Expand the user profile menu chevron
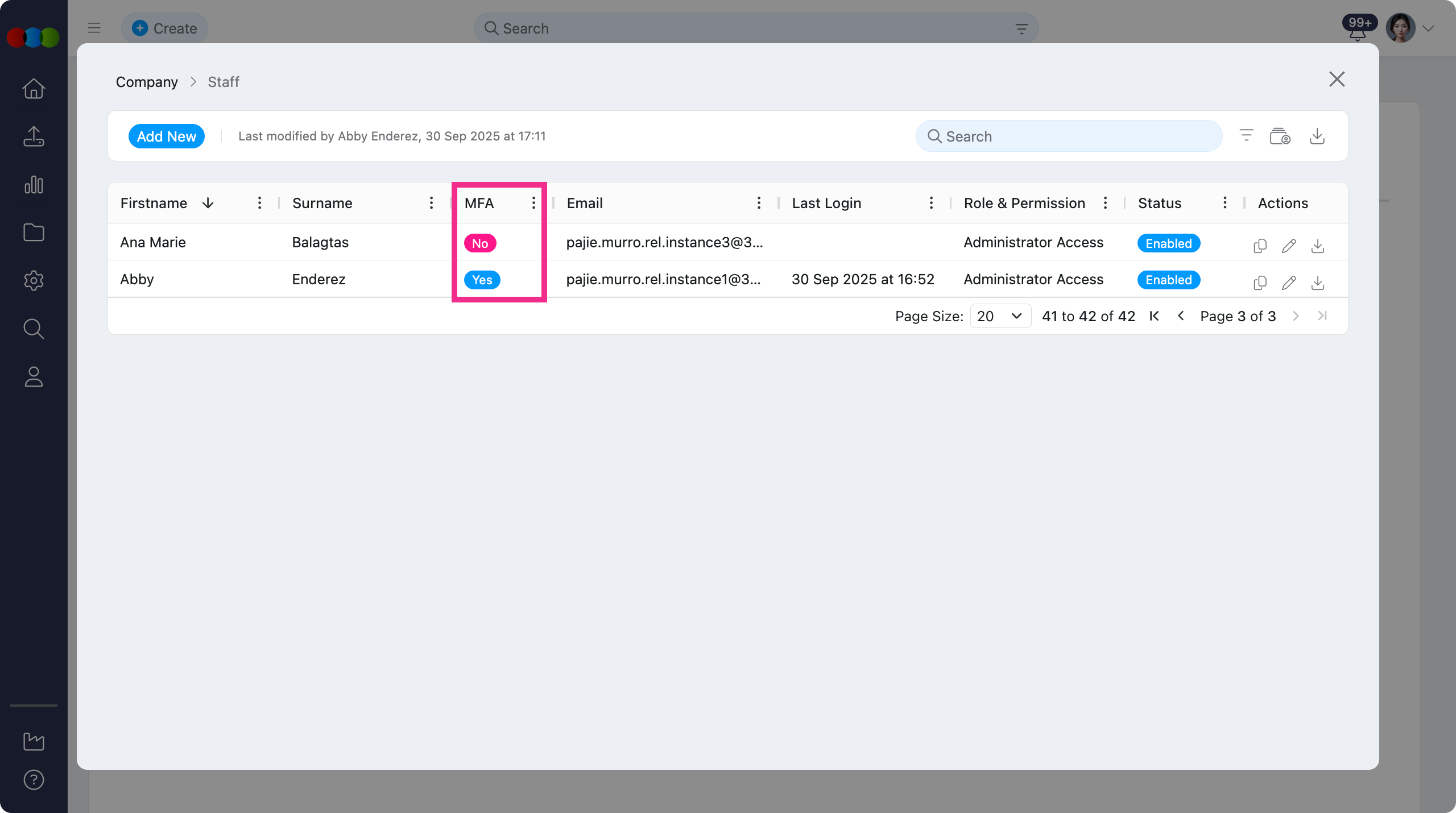Viewport: 1456px width, 813px height. pos(1428,28)
